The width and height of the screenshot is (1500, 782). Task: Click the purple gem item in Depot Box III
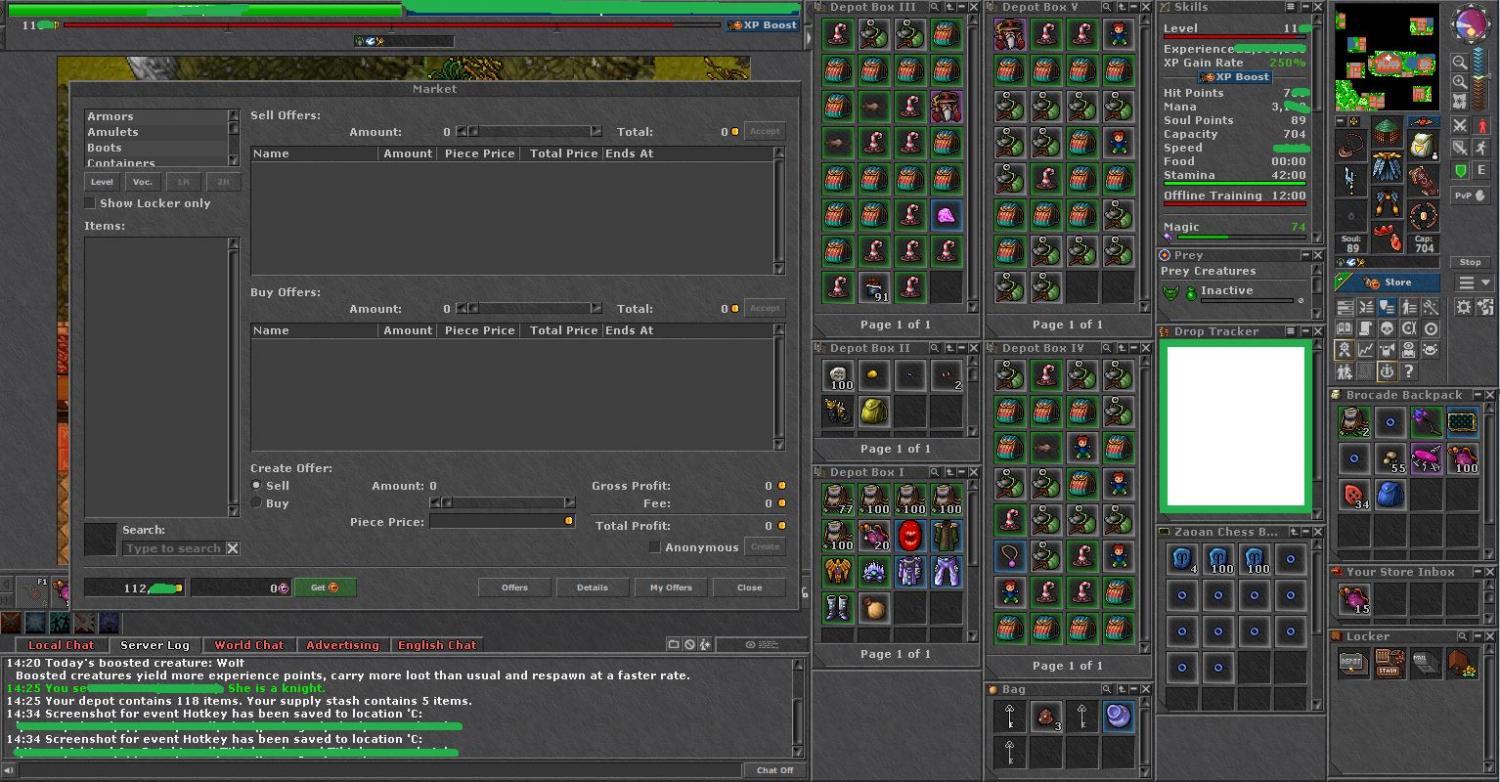click(946, 215)
